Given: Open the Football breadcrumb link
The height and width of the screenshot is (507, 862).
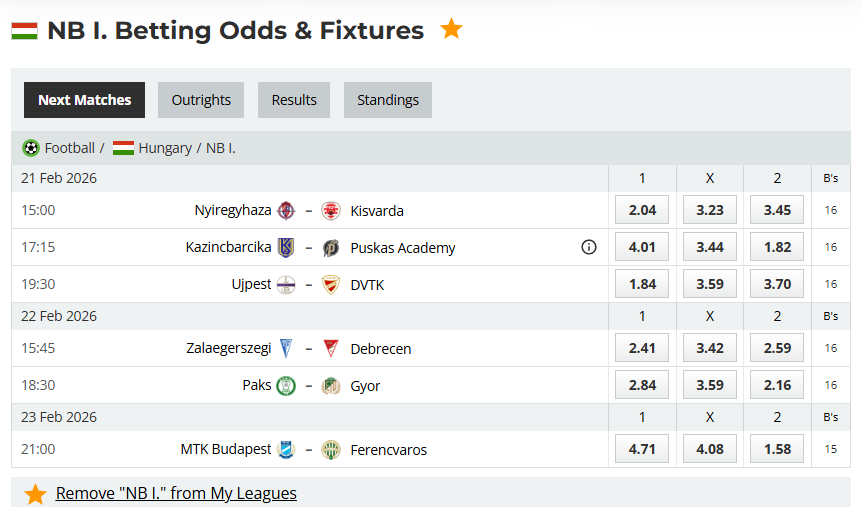Looking at the screenshot, I should 70,148.
